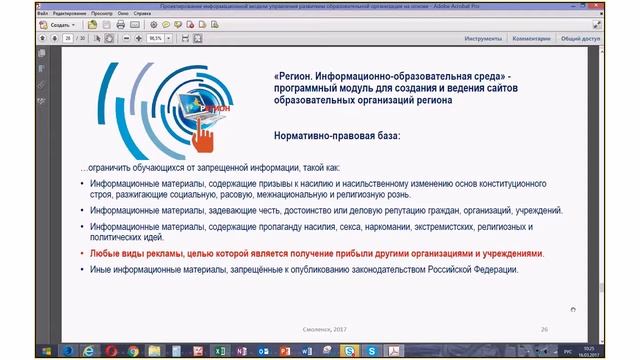Click the fit full page icon
The width and height of the screenshot is (640, 360).
(198, 38)
